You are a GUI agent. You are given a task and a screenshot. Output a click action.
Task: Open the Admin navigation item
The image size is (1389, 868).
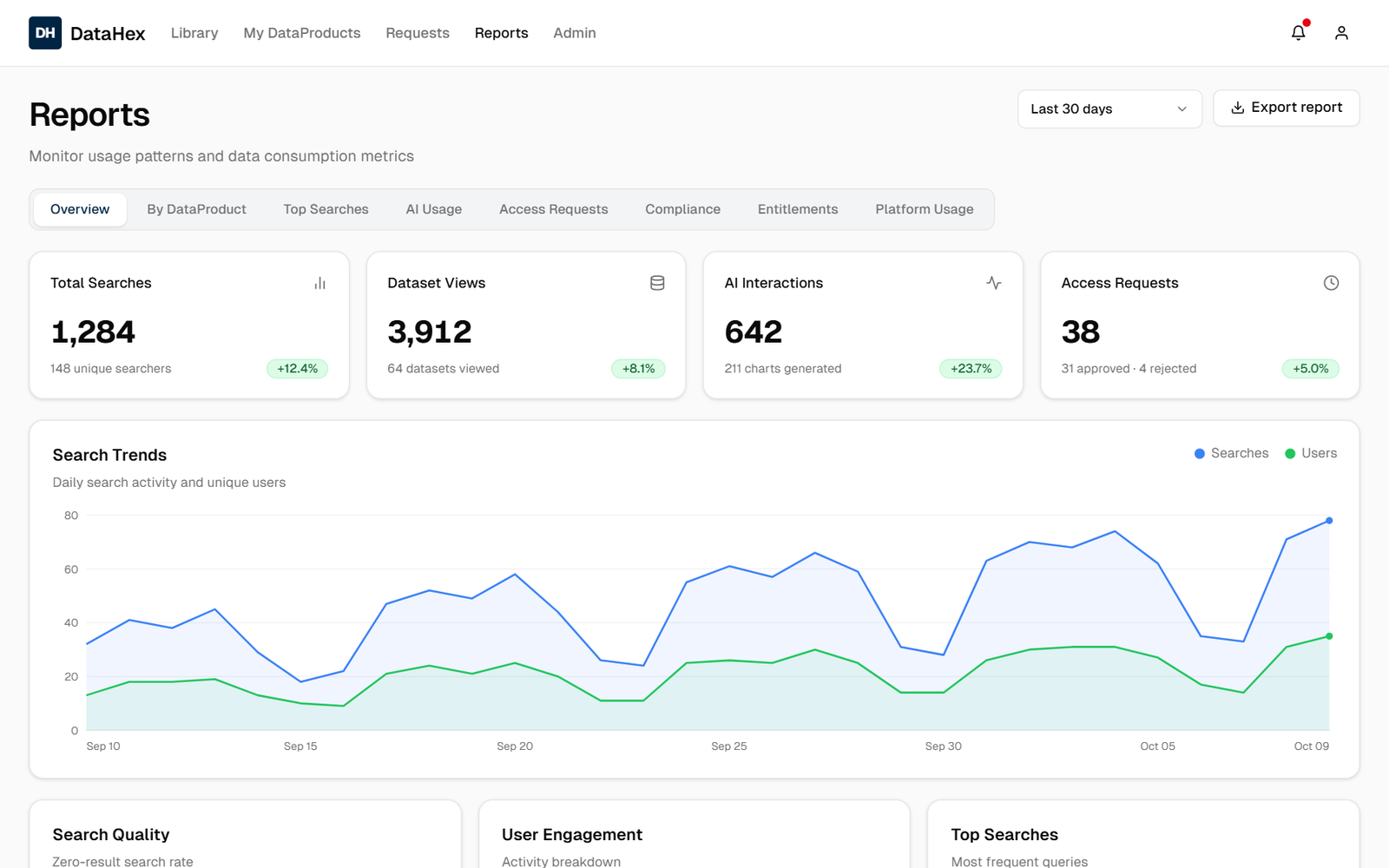coord(575,33)
